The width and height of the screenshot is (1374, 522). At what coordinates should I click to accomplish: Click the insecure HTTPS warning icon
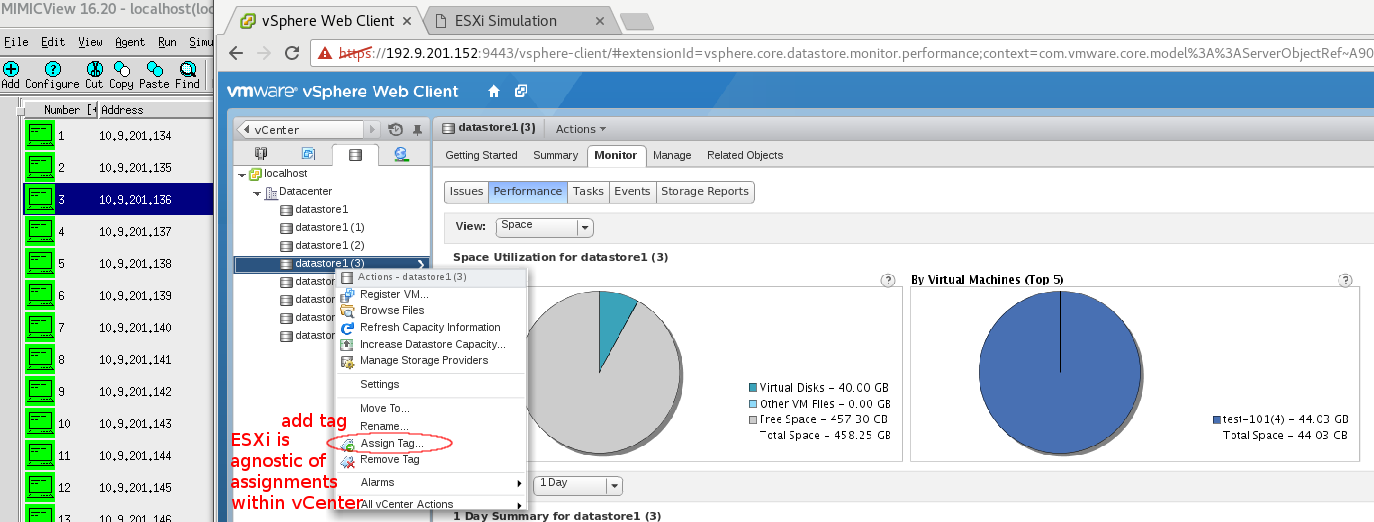323,53
